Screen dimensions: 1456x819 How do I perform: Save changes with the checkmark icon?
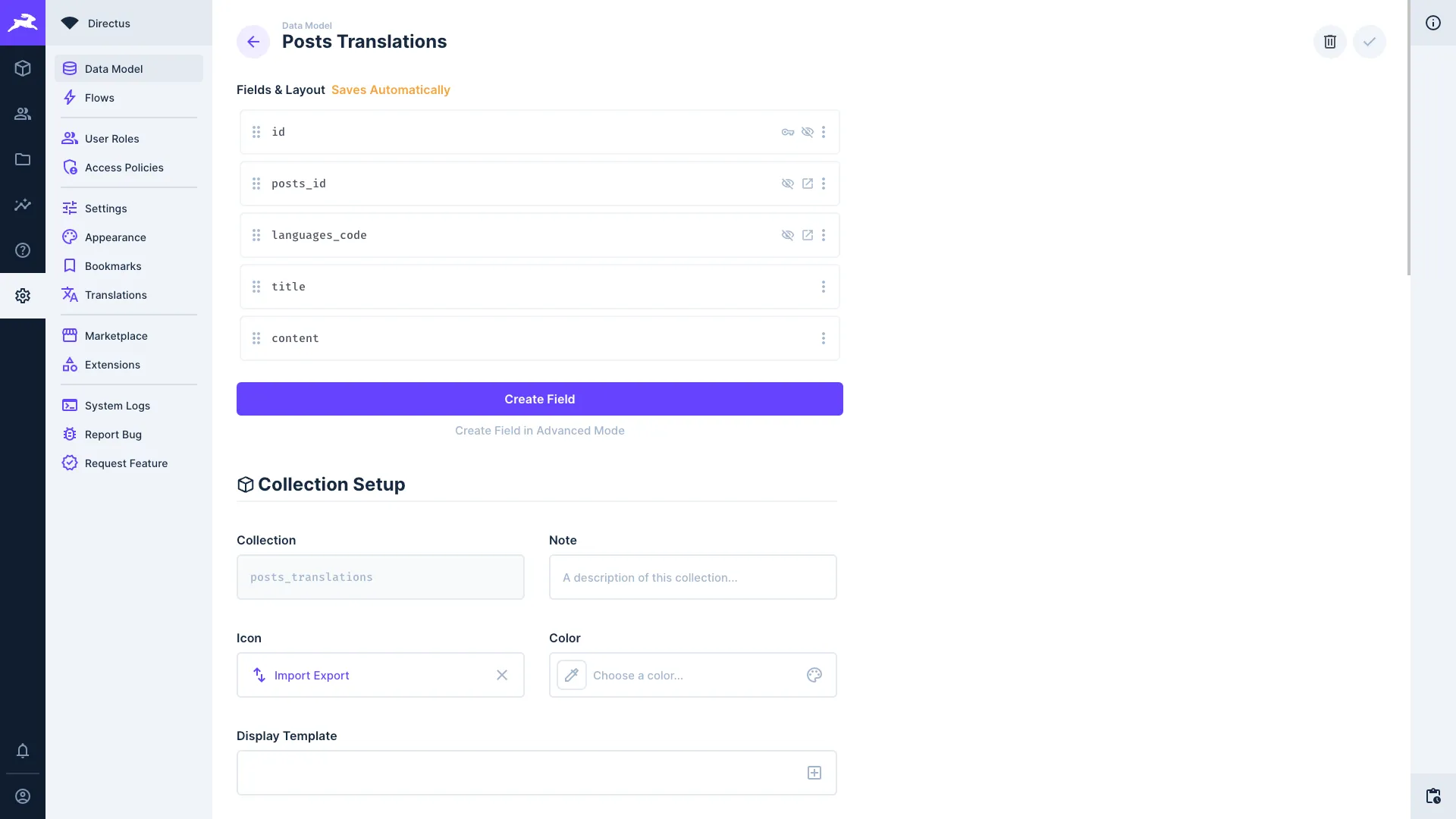click(1369, 42)
